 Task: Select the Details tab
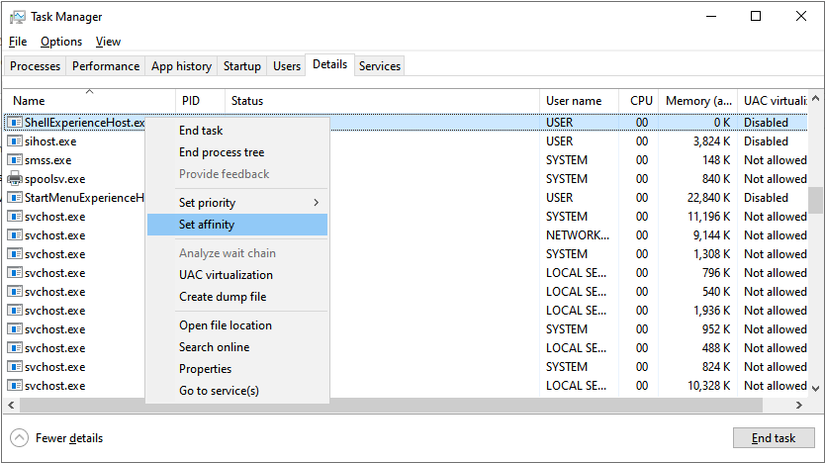click(x=330, y=65)
